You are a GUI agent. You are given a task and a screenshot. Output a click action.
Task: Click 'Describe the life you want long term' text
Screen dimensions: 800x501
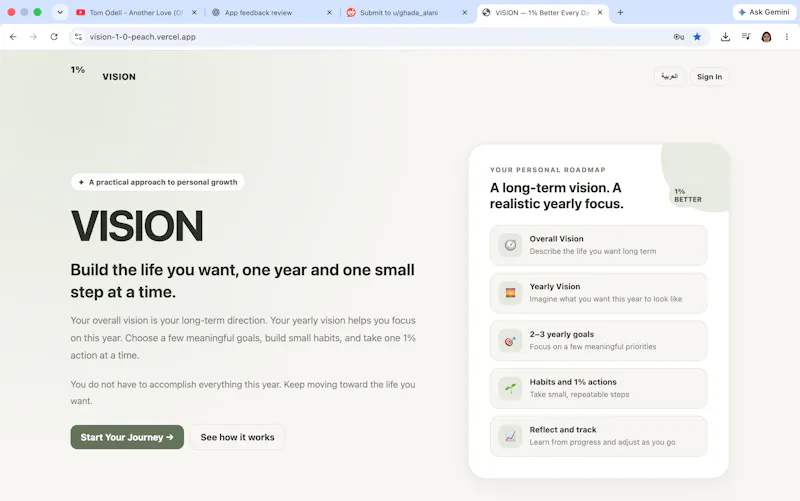pyautogui.click(x=593, y=251)
